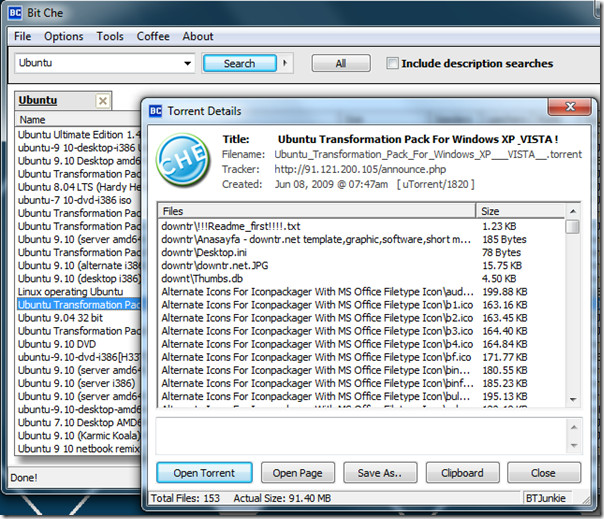Click the files list scrollbar up arrow
The width and height of the screenshot is (604, 519).
pos(573,211)
